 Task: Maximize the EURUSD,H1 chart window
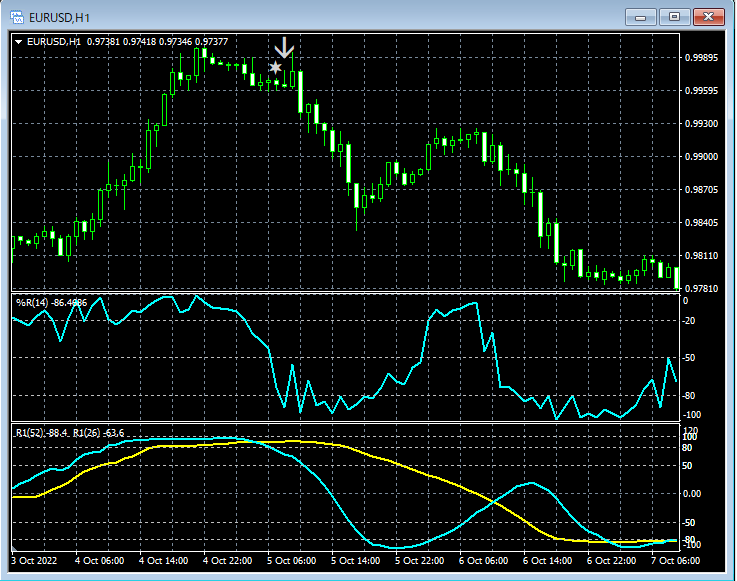674,16
